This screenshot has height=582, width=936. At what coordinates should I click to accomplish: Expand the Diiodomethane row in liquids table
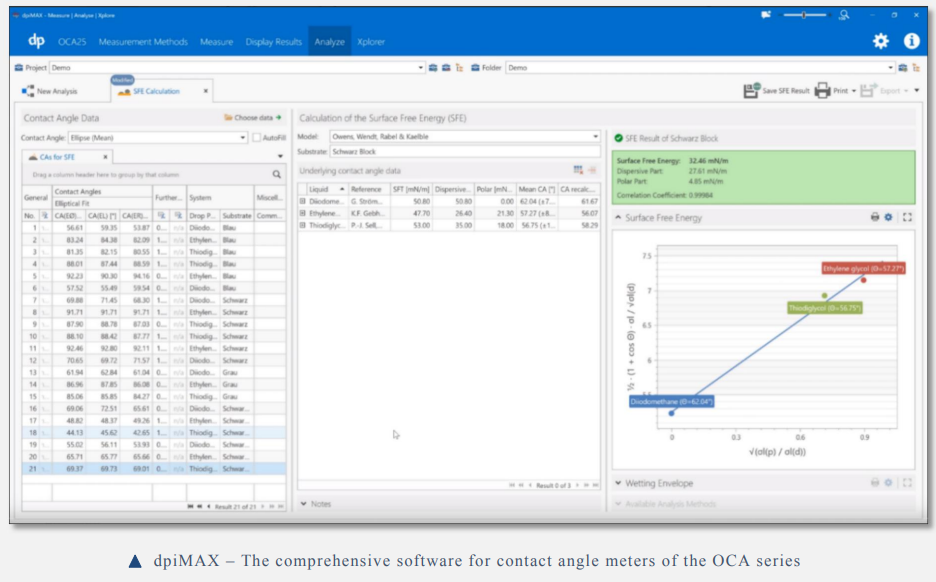(x=303, y=201)
